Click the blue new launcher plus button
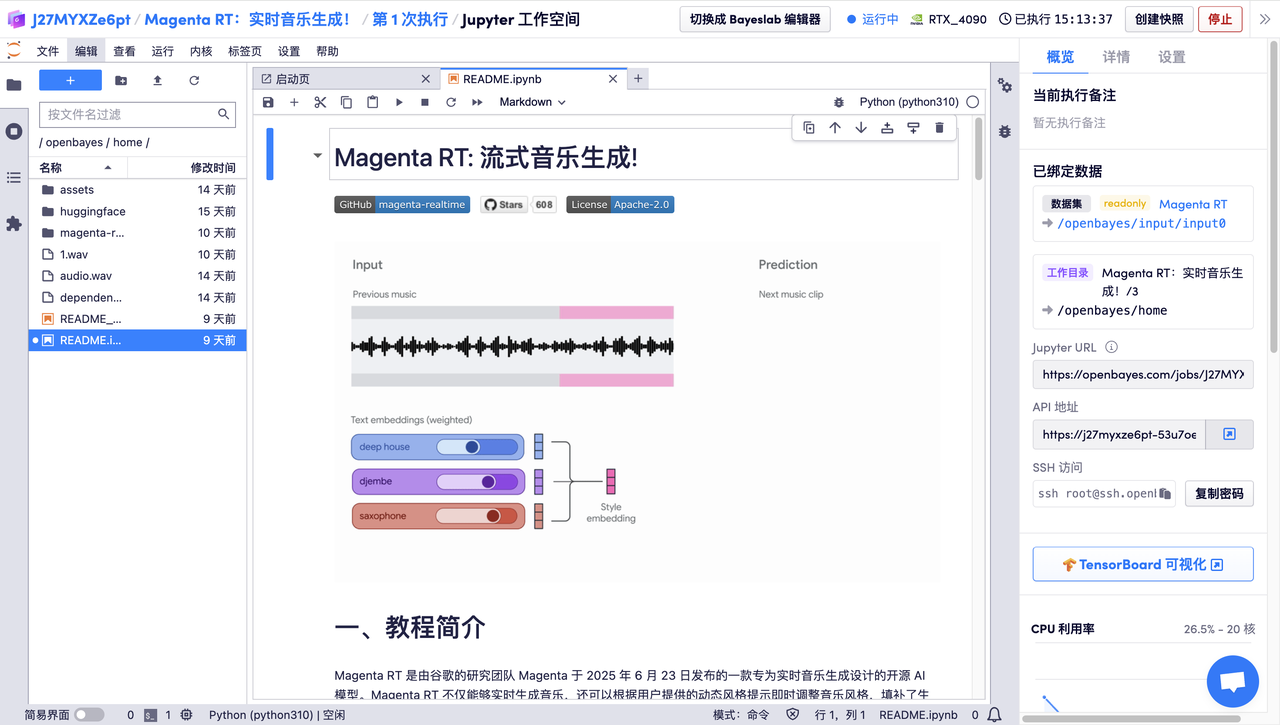Image resolution: width=1280 pixels, height=725 pixels. coord(70,80)
